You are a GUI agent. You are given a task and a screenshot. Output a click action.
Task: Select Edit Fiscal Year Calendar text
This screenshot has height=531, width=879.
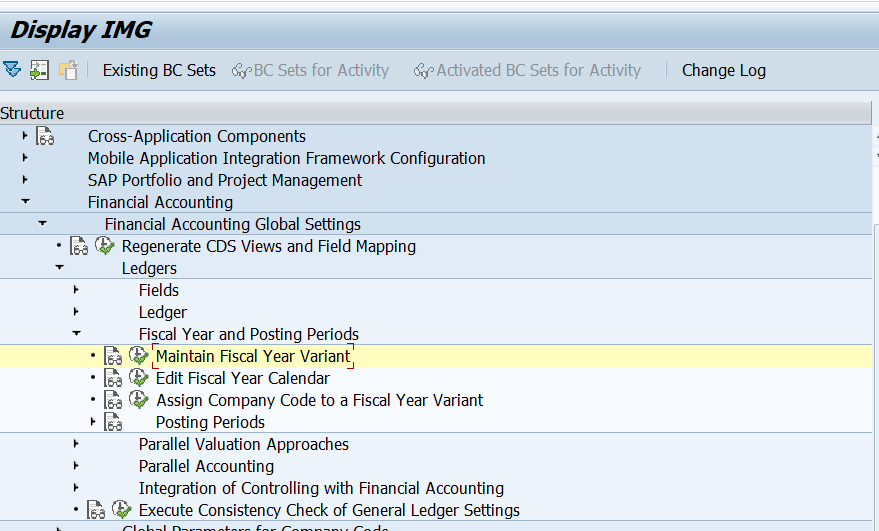pos(243,378)
